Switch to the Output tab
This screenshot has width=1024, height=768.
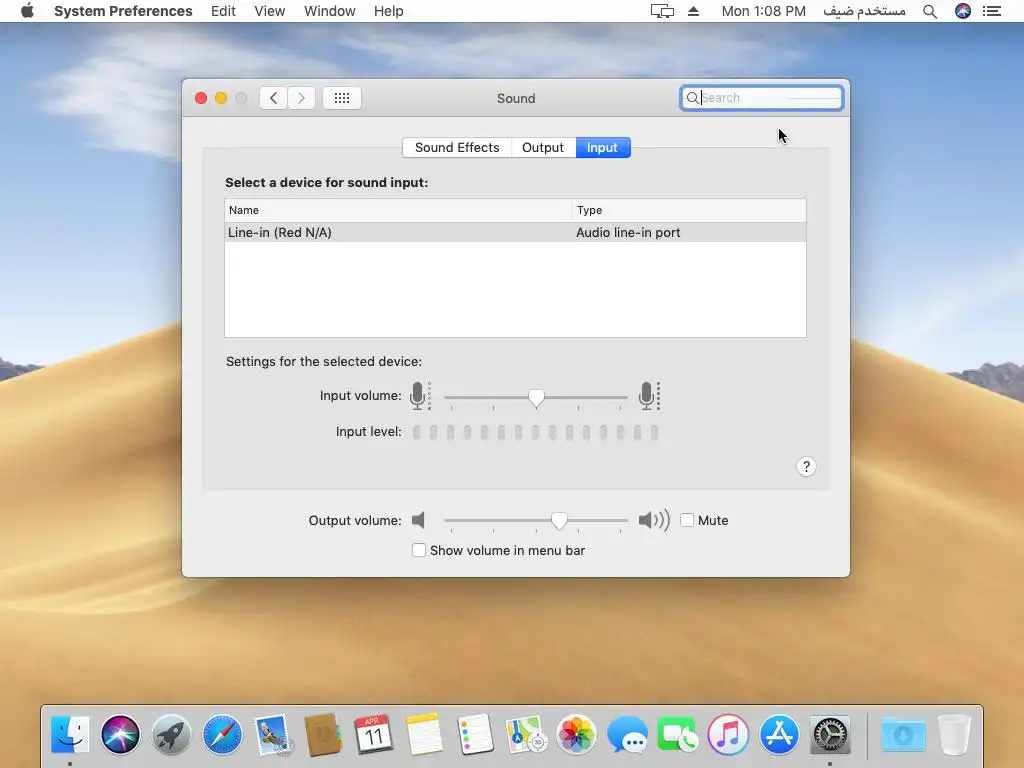tap(543, 148)
